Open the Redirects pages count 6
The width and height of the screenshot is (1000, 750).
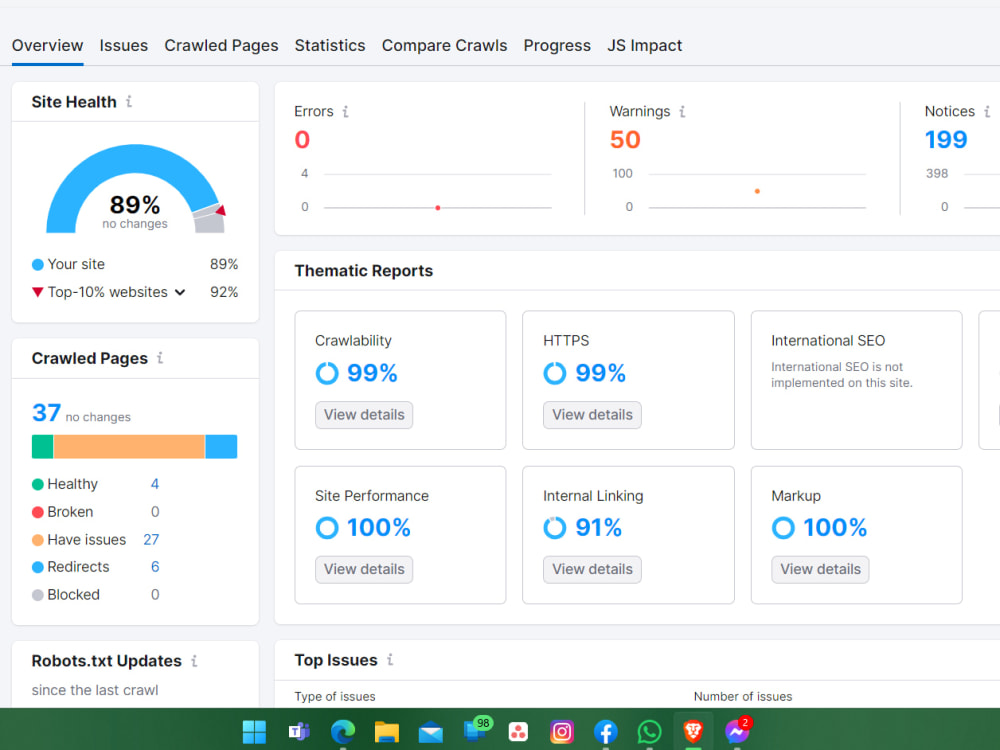pyautogui.click(x=155, y=567)
